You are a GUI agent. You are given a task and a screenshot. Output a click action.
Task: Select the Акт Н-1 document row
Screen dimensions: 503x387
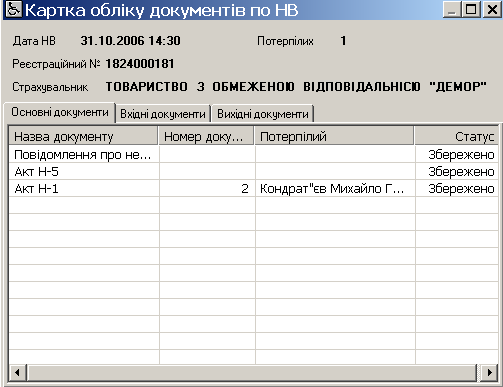253,189
